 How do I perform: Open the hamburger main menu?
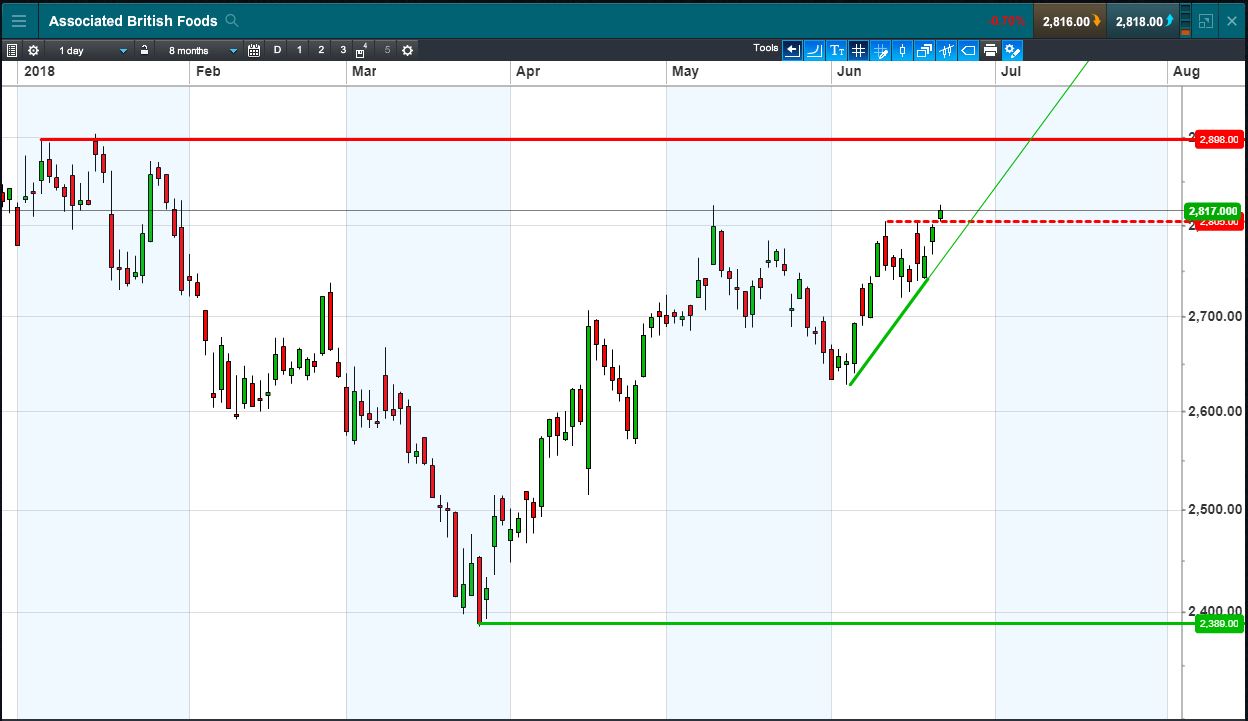(x=19, y=20)
